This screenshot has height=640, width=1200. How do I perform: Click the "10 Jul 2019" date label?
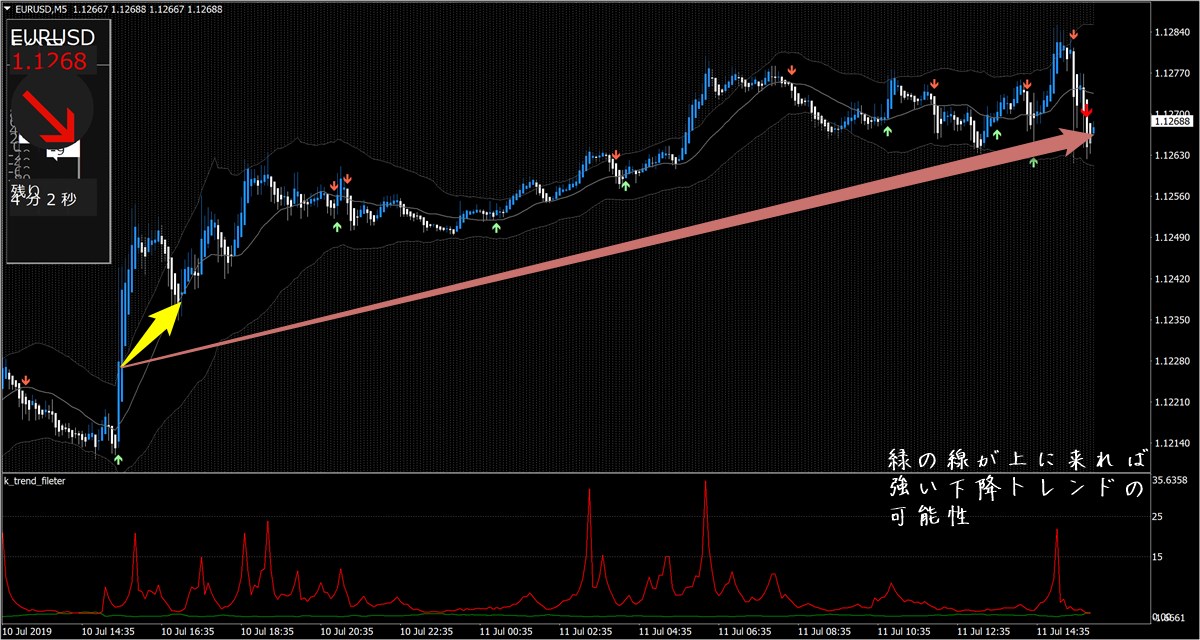pyautogui.click(x=26, y=632)
